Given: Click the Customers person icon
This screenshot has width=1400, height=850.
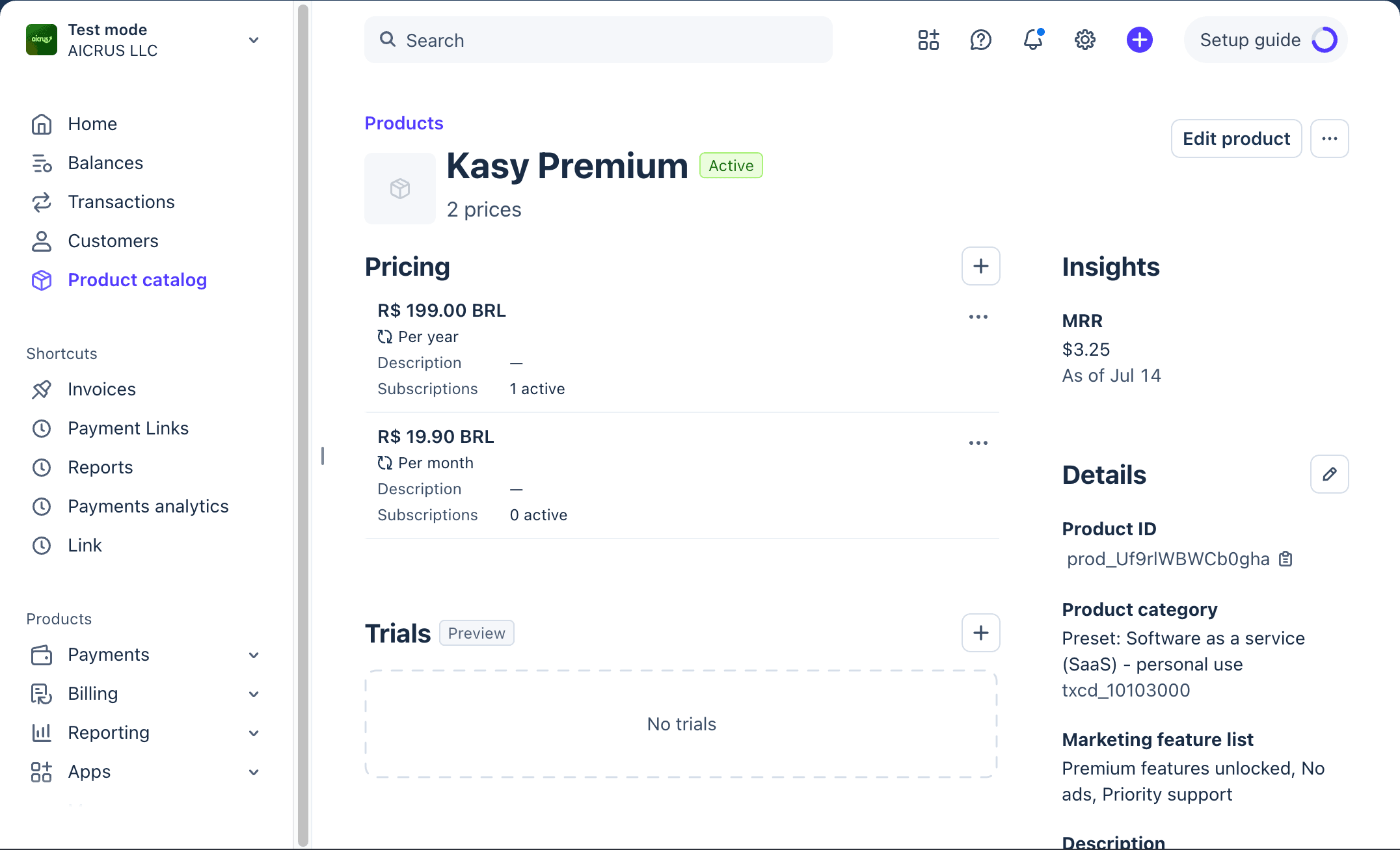Looking at the screenshot, I should (42, 241).
